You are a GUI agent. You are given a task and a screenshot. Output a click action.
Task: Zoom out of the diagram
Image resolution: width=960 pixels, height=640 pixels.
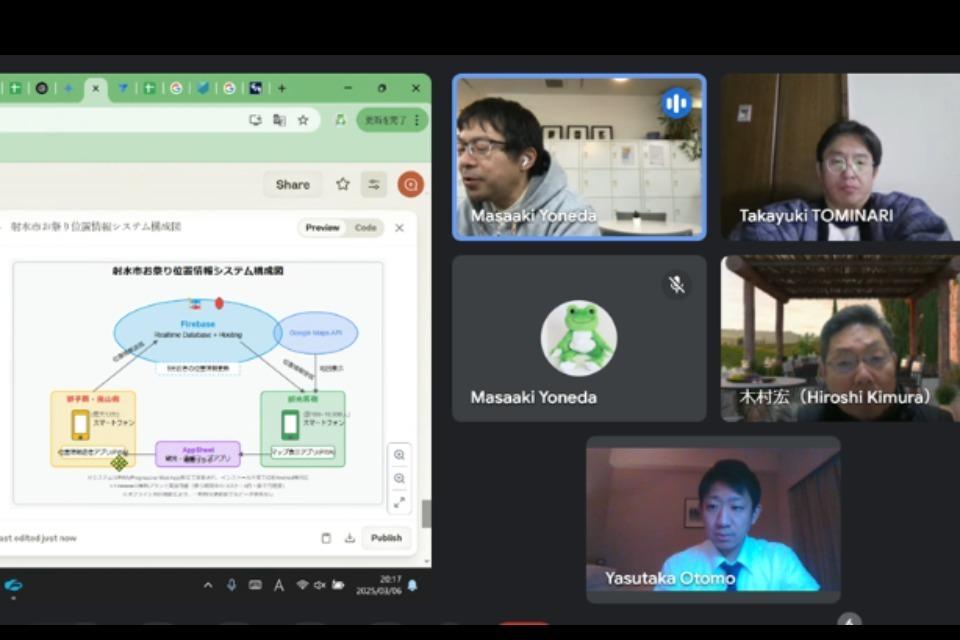399,479
